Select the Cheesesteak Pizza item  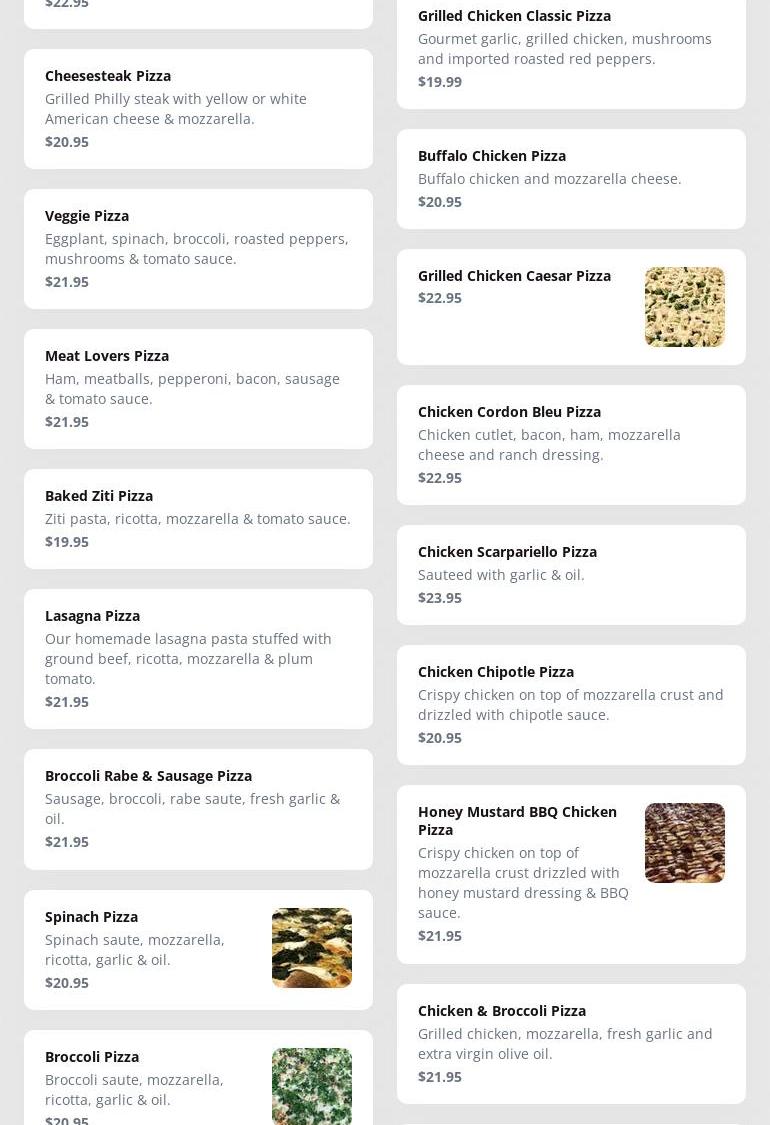pyautogui.click(x=198, y=109)
